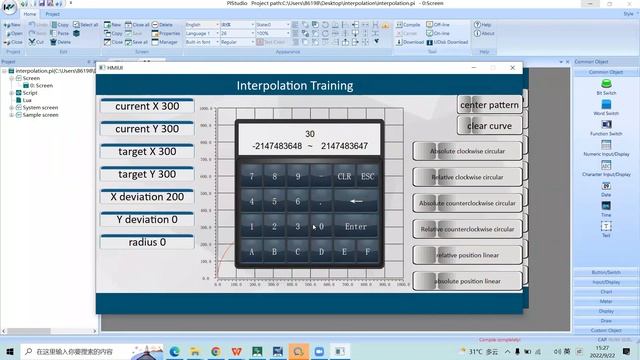640x360 pixels.
Task: Select the Date object
Action: [x=606, y=189]
